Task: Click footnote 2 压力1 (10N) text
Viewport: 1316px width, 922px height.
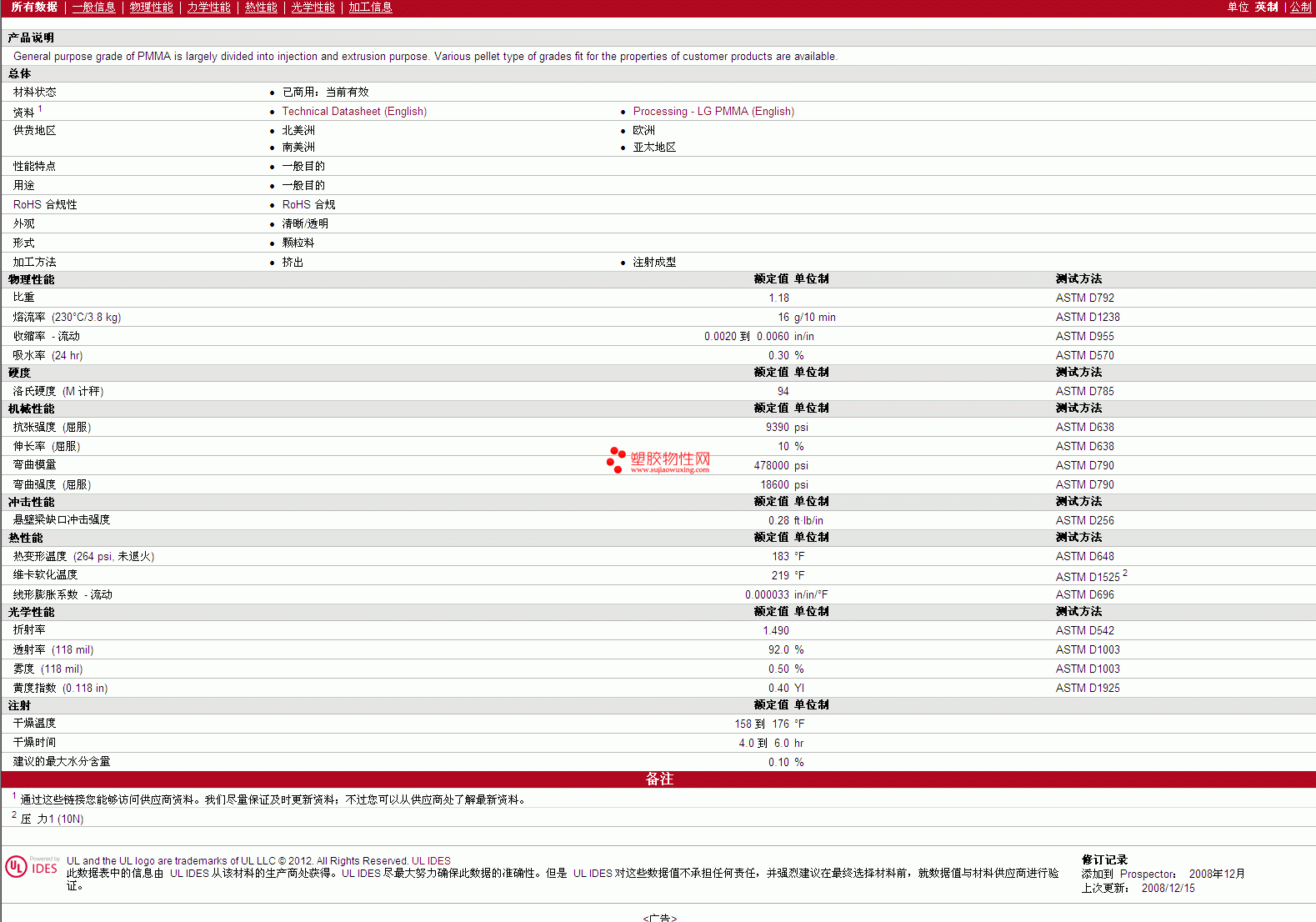Action: point(52,819)
